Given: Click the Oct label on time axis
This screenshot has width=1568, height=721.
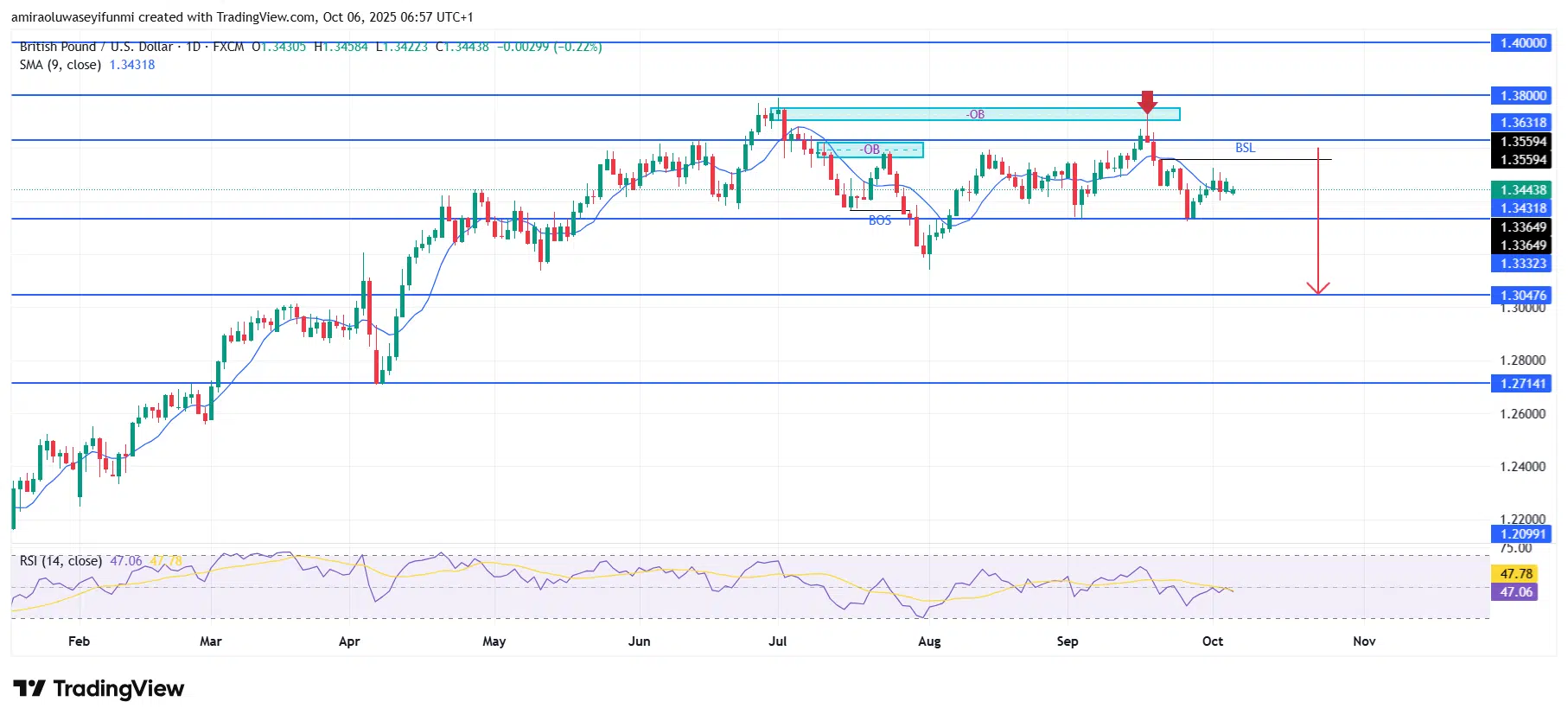Looking at the screenshot, I should pyautogui.click(x=1212, y=641).
